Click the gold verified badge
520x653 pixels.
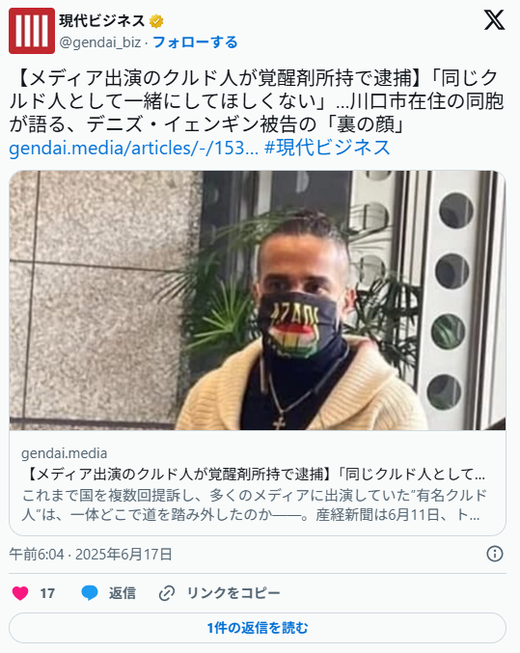click(156, 20)
